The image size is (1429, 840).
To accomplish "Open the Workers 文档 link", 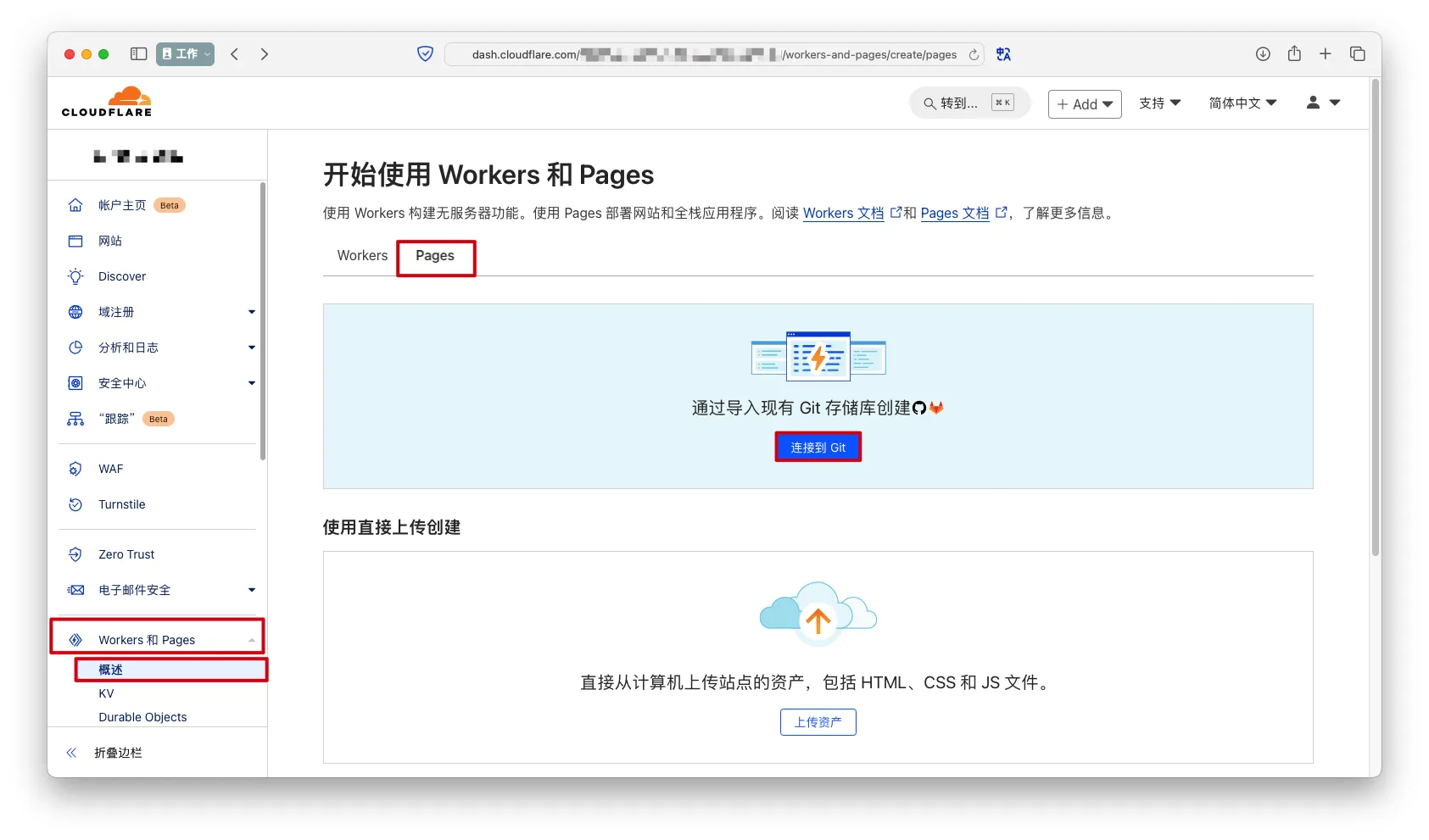I will click(x=844, y=214).
